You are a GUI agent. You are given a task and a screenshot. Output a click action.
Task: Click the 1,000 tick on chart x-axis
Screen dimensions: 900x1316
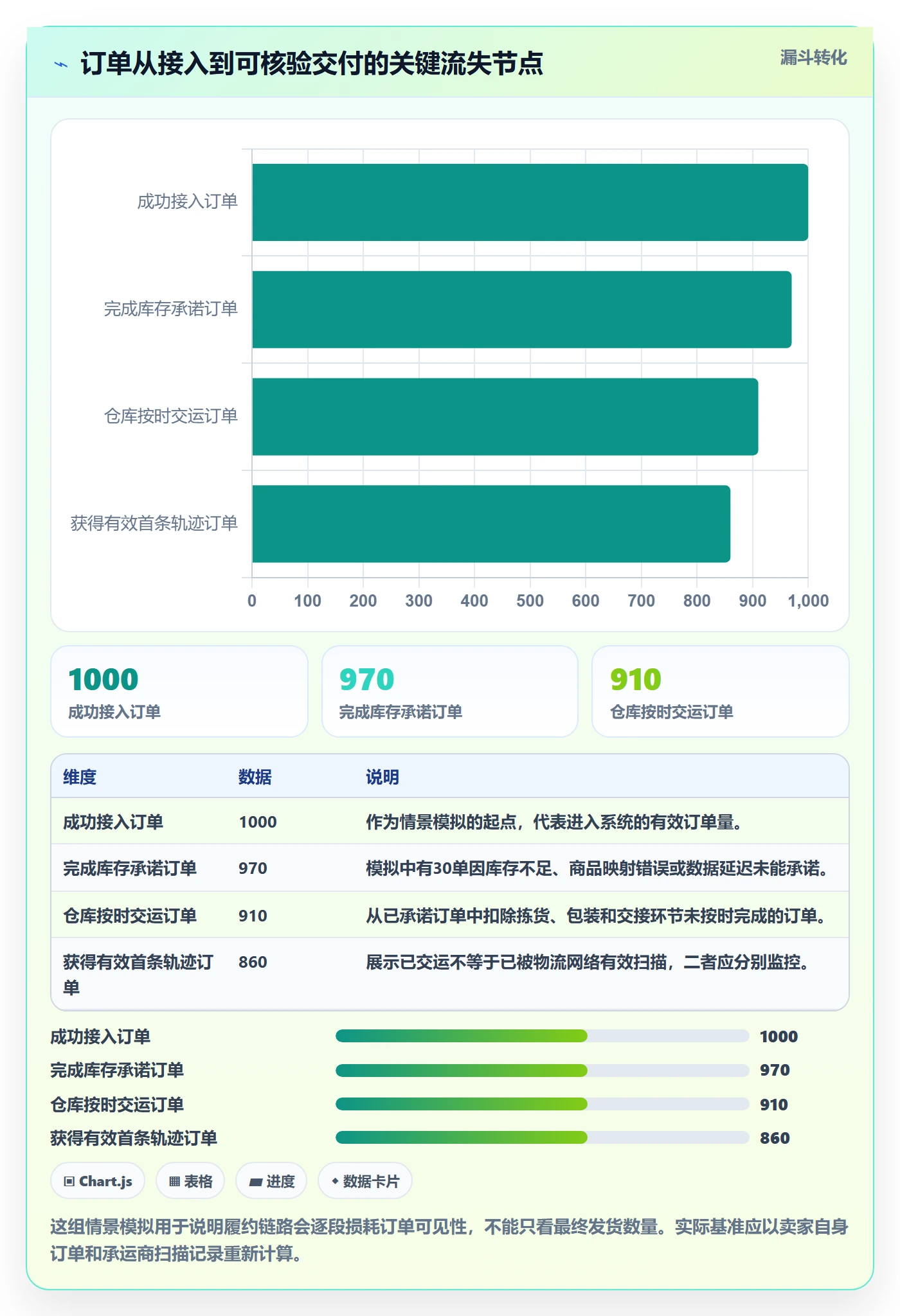(x=808, y=601)
